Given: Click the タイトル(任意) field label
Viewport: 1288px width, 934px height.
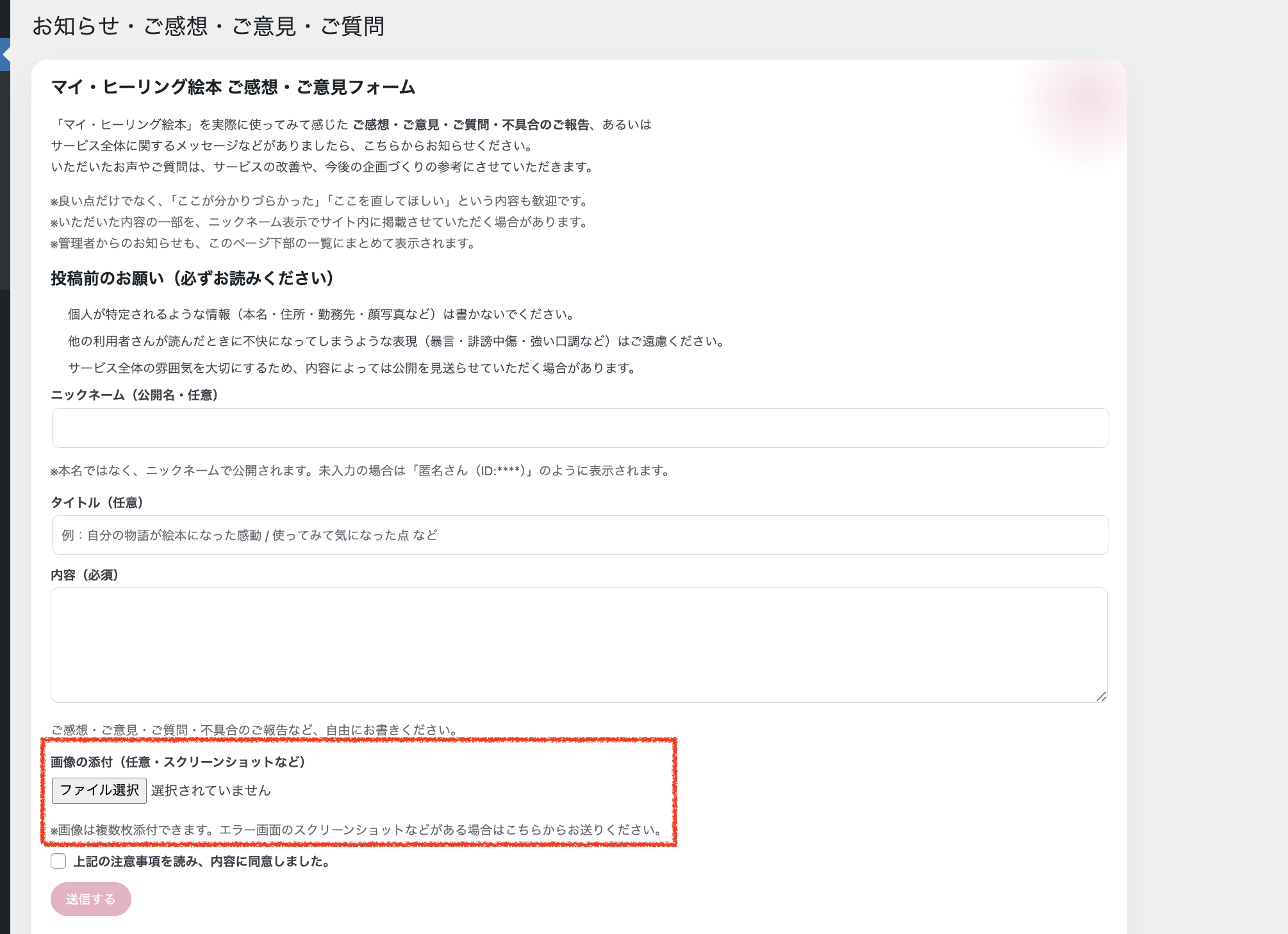Looking at the screenshot, I should point(97,503).
